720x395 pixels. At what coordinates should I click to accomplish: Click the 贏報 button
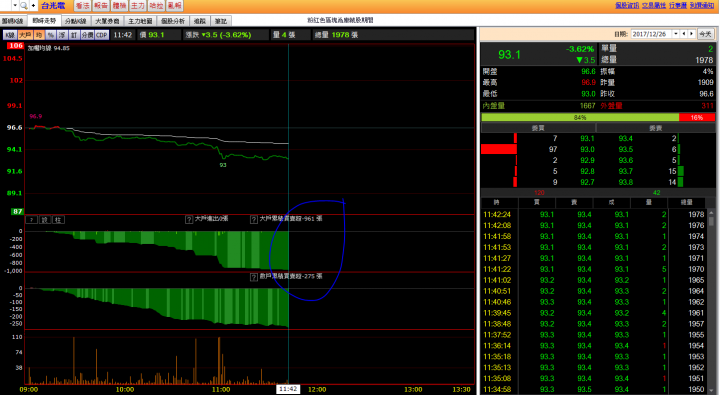[174, 6]
